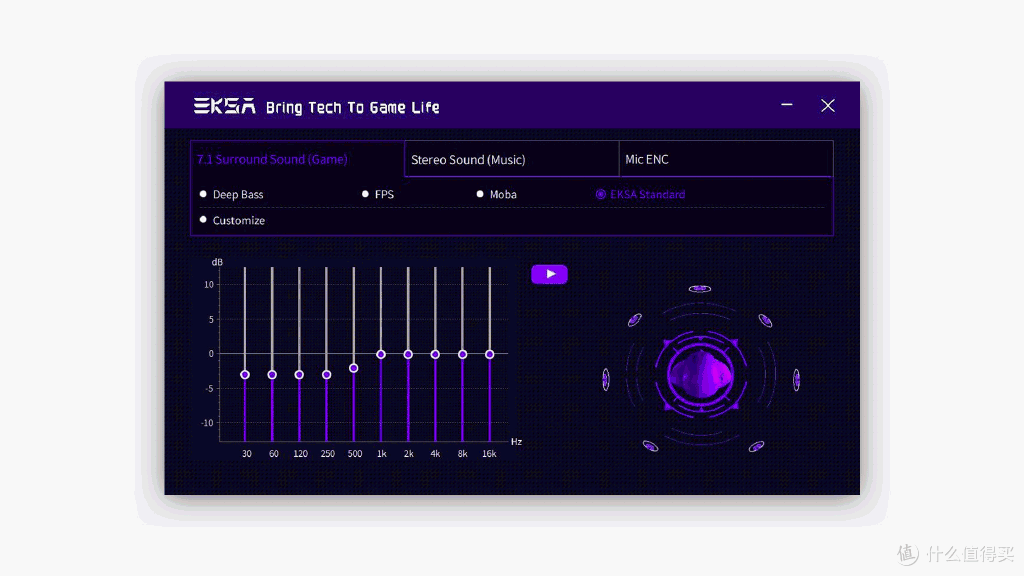1024x576 pixels.
Task: Select the rear left surround speaker icon
Action: (650, 446)
